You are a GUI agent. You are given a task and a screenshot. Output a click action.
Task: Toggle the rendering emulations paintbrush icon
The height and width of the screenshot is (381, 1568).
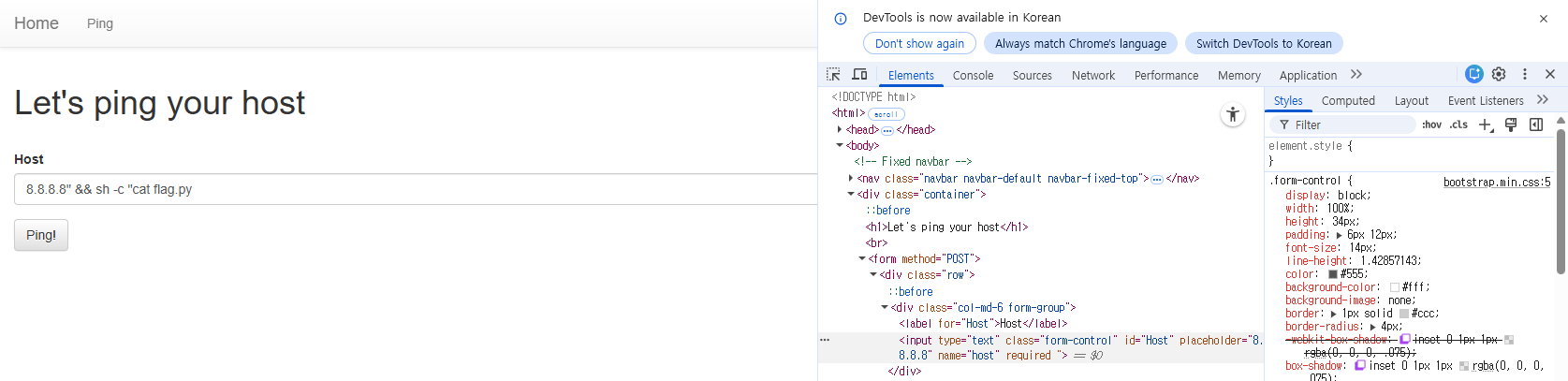1511,125
